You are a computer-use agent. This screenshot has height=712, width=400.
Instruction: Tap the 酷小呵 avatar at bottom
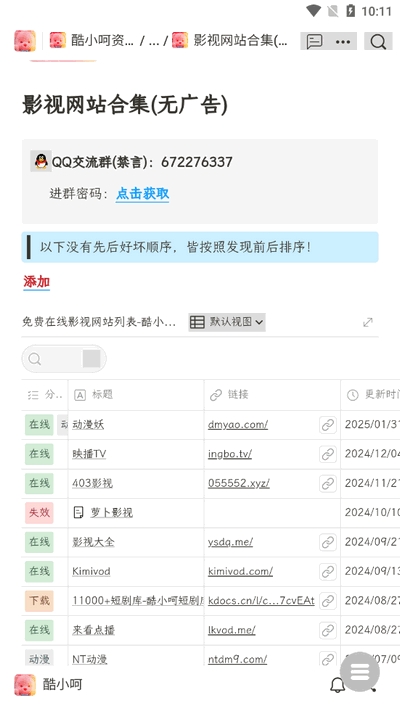(x=25, y=684)
